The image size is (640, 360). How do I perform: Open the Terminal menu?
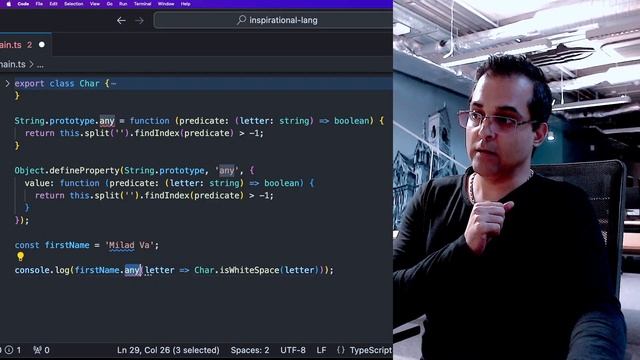click(x=142, y=4)
